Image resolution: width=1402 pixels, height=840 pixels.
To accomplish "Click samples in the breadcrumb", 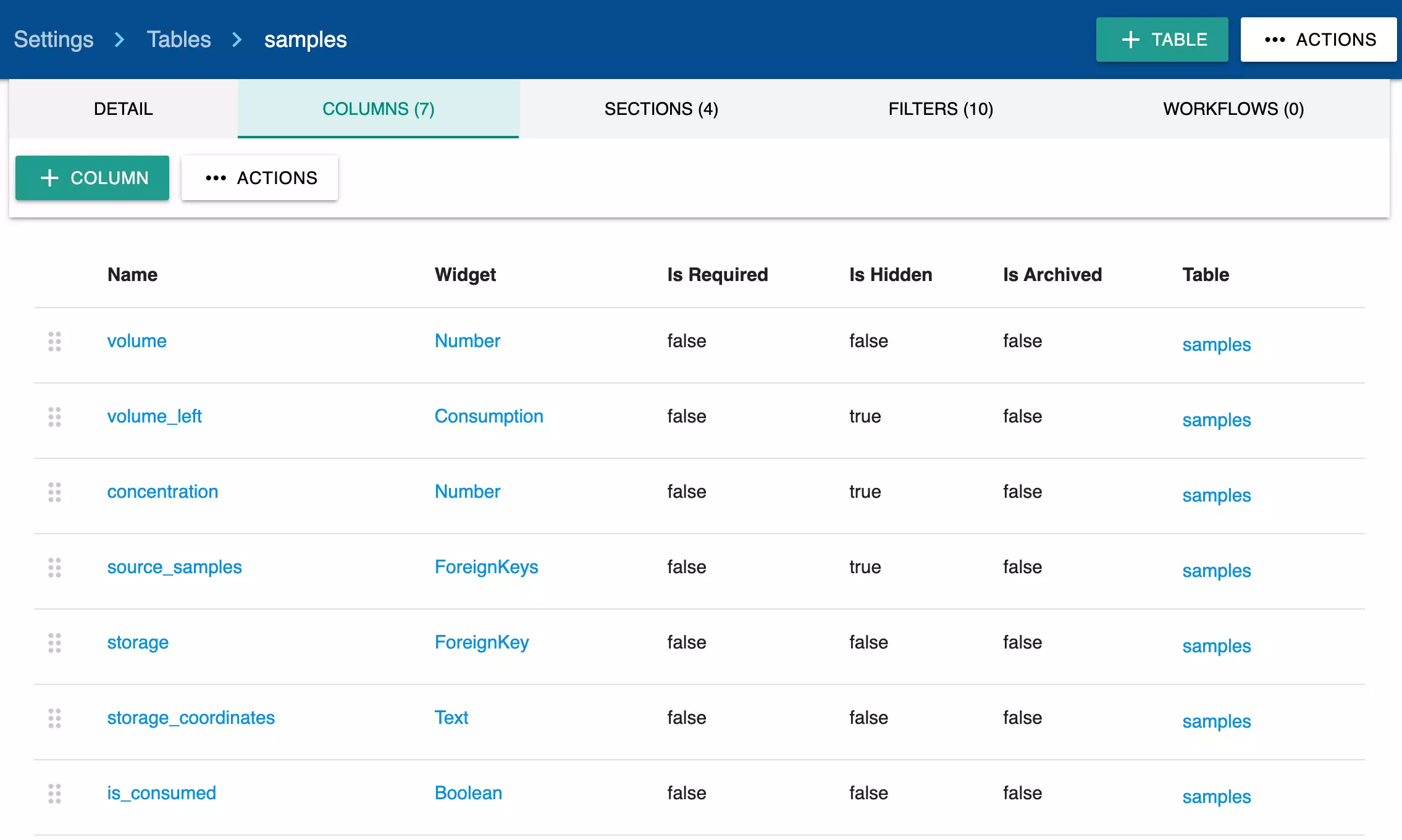I will (305, 40).
